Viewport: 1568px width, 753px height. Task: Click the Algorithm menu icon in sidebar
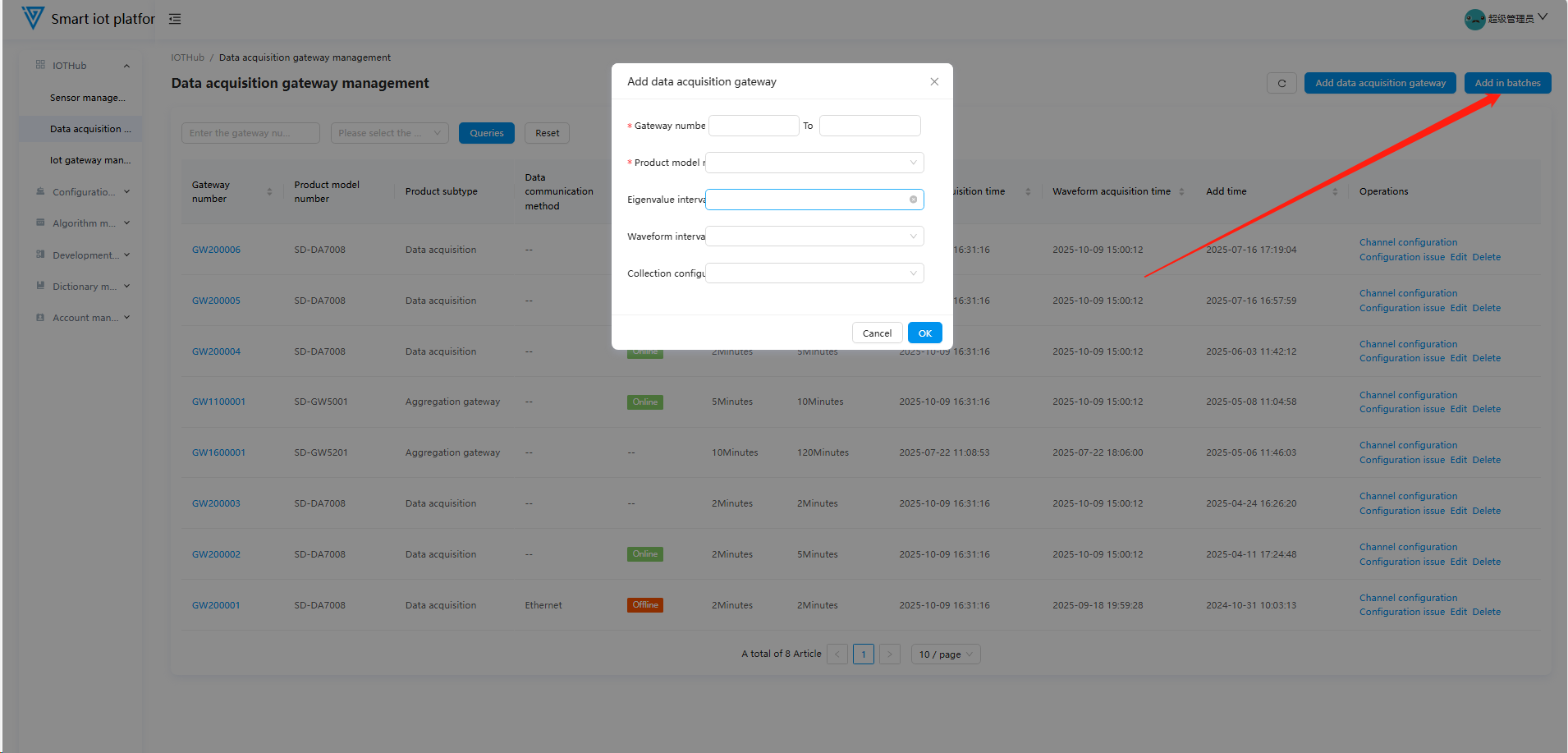(40, 223)
